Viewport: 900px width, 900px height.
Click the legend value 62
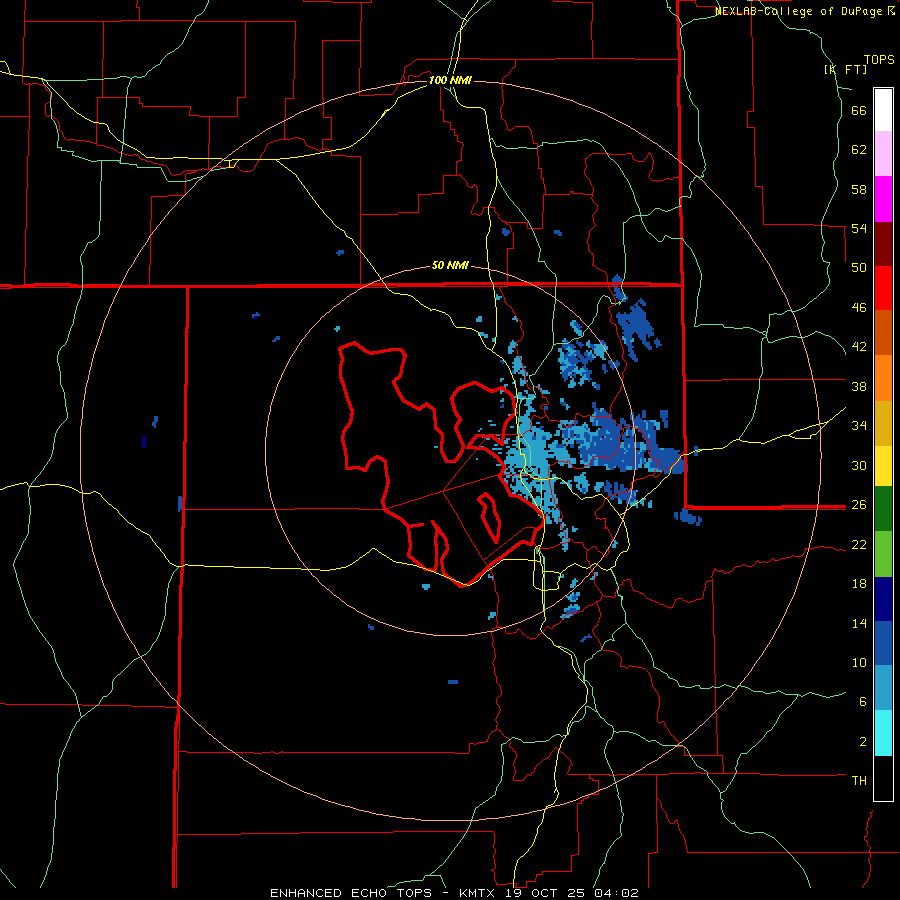tap(859, 150)
